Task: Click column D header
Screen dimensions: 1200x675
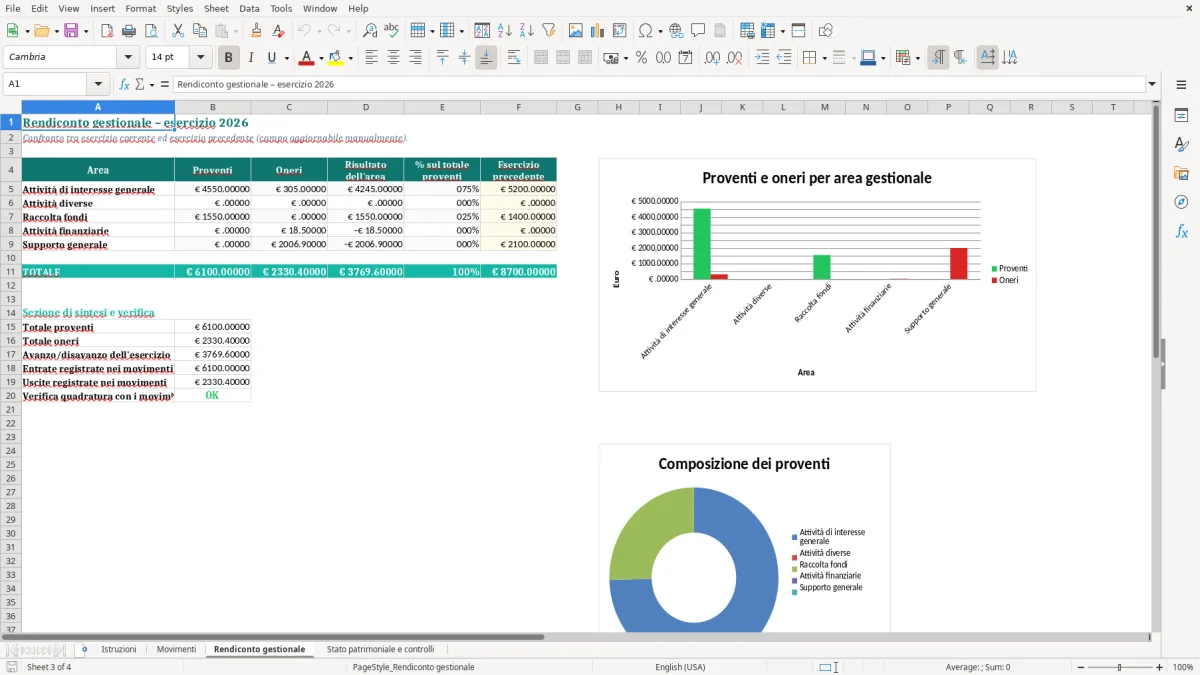Action: coord(366,107)
